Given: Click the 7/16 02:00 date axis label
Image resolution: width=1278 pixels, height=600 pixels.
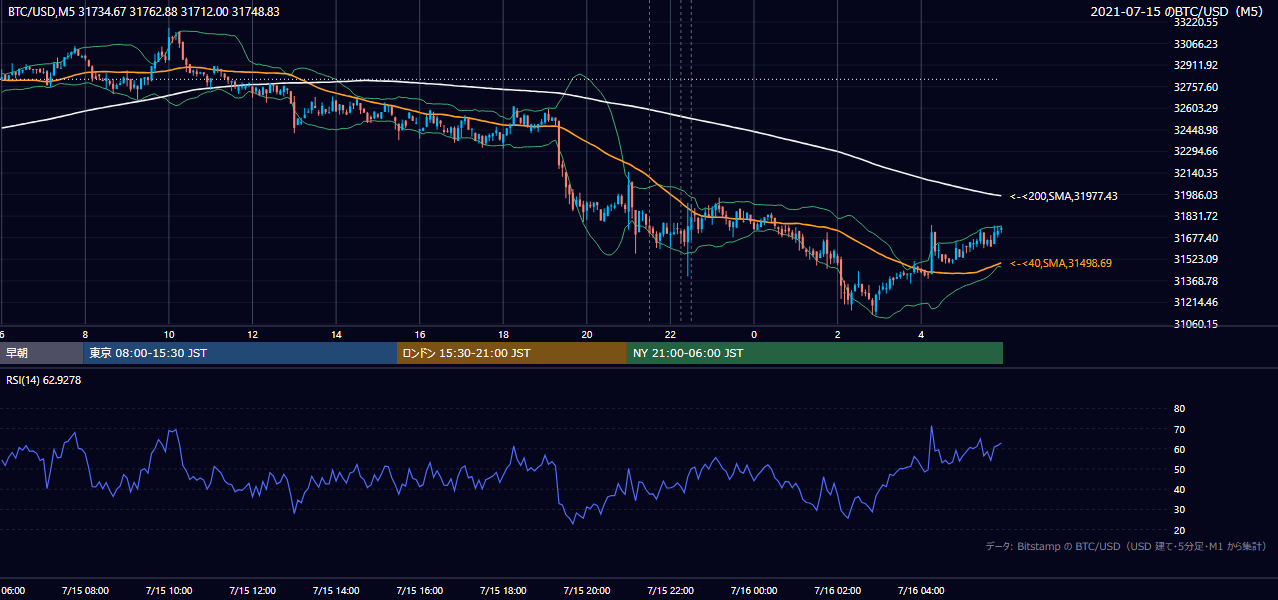Looking at the screenshot, I should pyautogui.click(x=837, y=591).
